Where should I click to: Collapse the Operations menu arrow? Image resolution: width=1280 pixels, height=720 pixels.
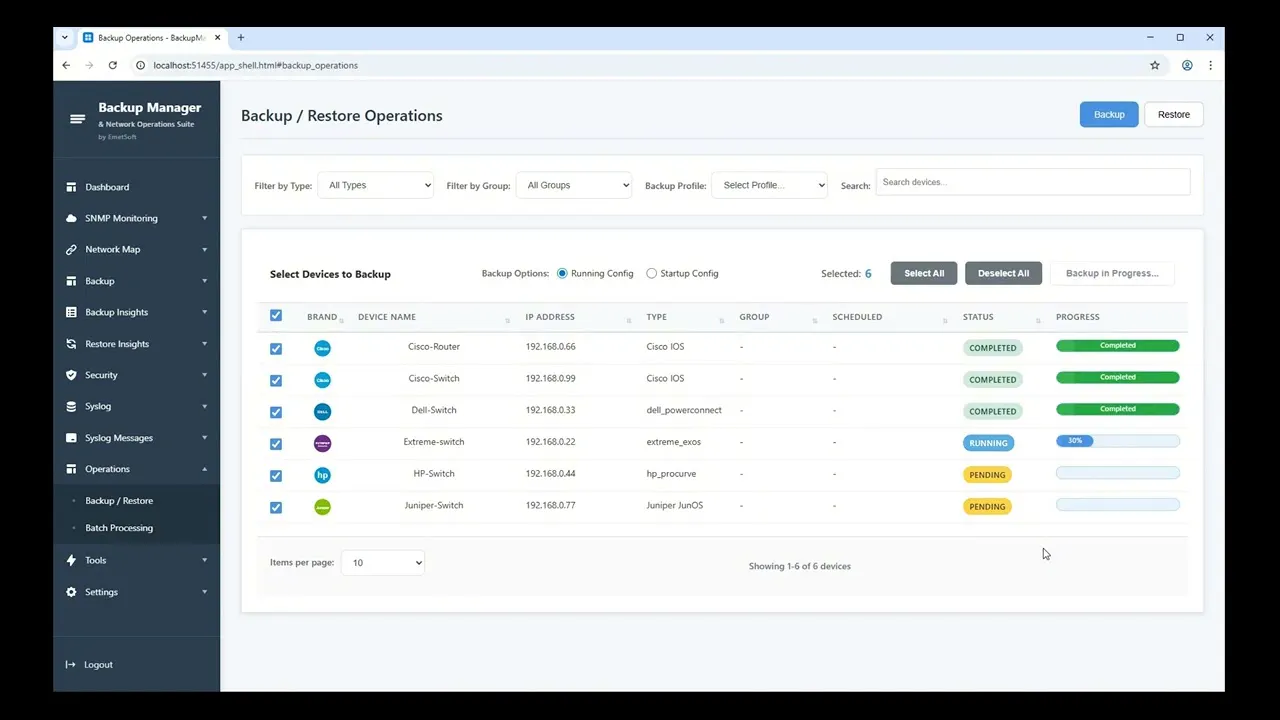coord(205,469)
